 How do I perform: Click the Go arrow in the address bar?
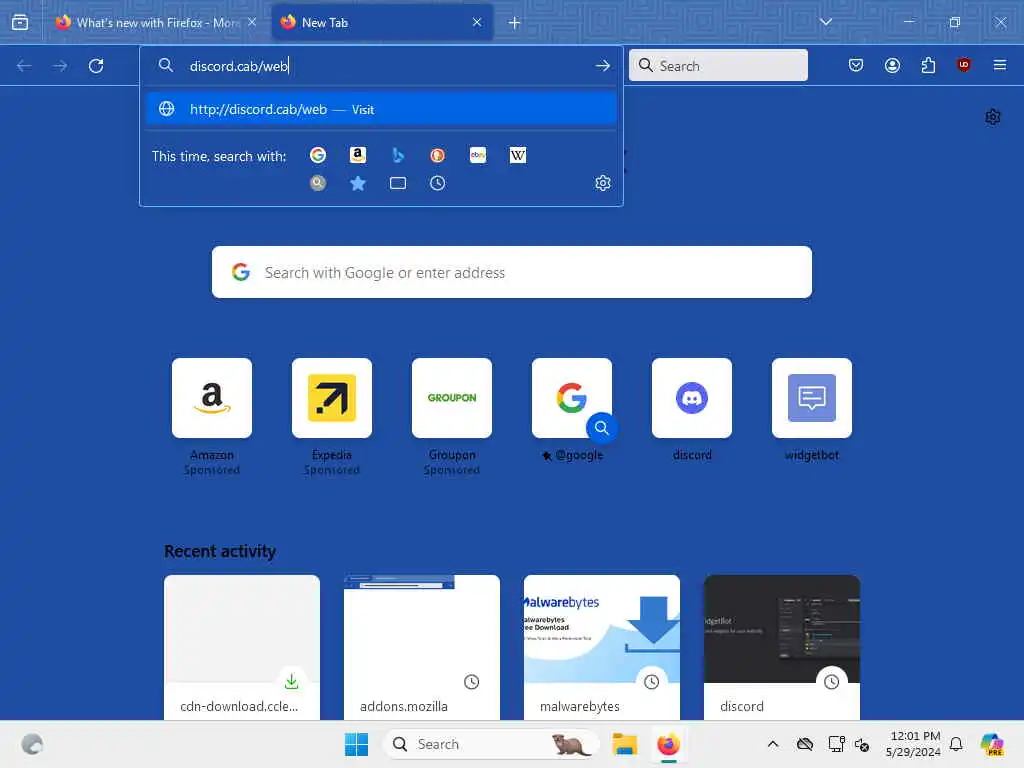(603, 66)
